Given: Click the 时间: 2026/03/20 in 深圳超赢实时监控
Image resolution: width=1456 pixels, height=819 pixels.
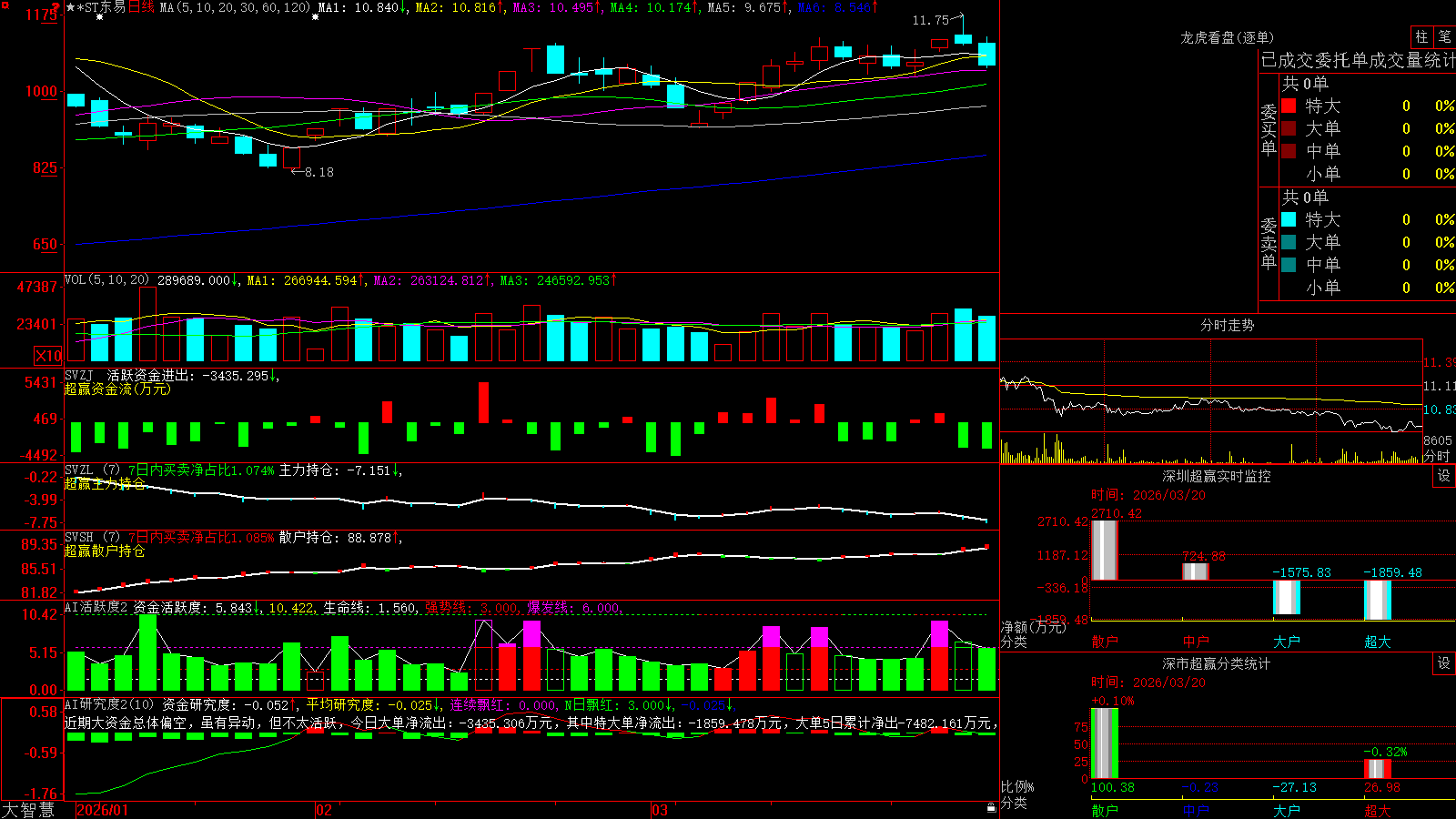Looking at the screenshot, I should [1148, 495].
